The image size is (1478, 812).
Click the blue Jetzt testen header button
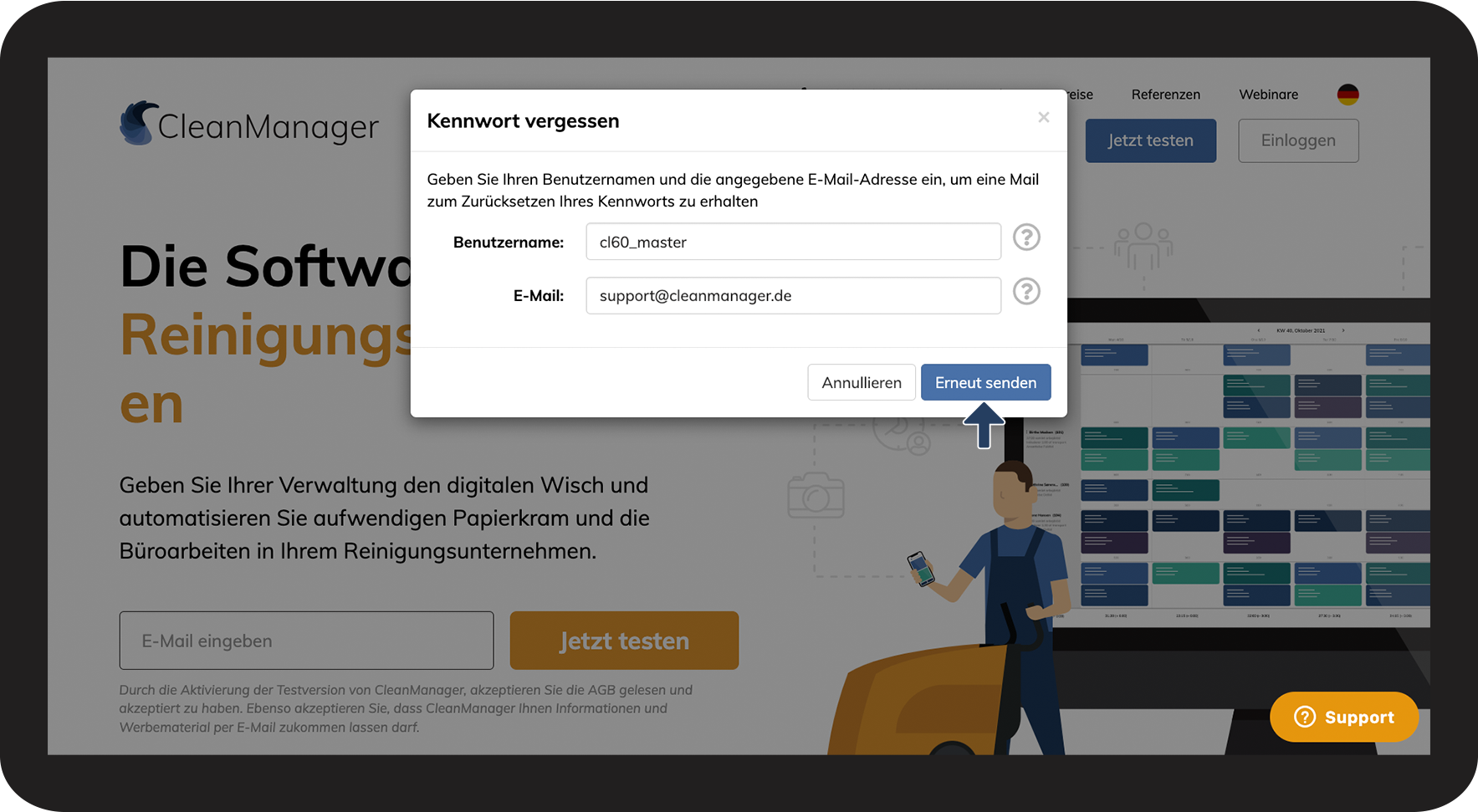pyautogui.click(x=1151, y=140)
